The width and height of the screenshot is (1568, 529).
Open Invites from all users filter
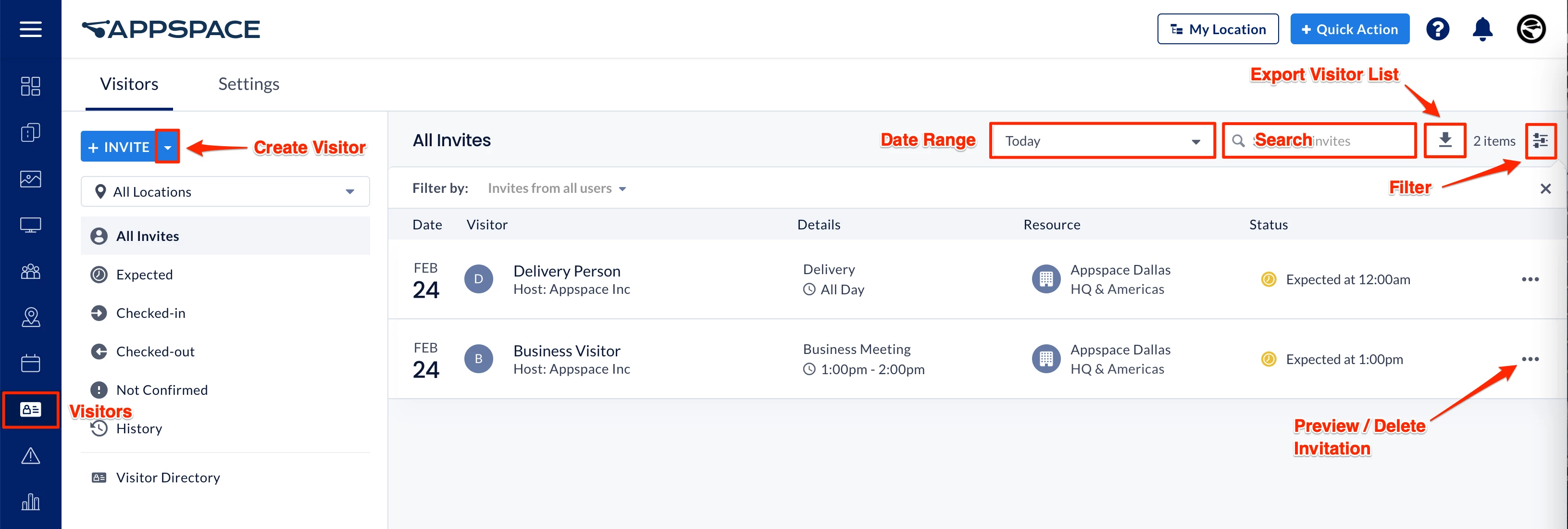tap(556, 189)
